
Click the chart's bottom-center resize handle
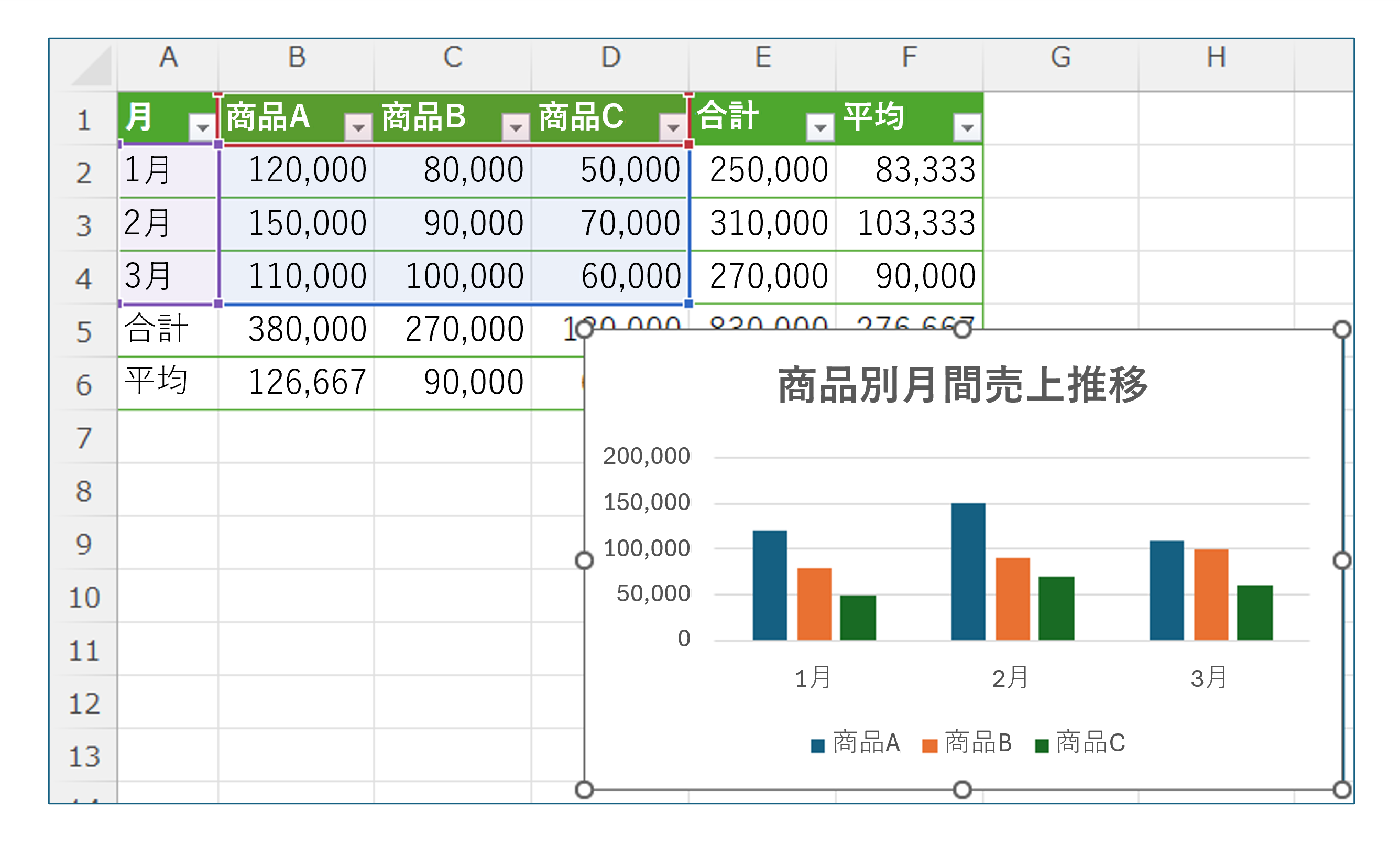pyautogui.click(x=962, y=790)
